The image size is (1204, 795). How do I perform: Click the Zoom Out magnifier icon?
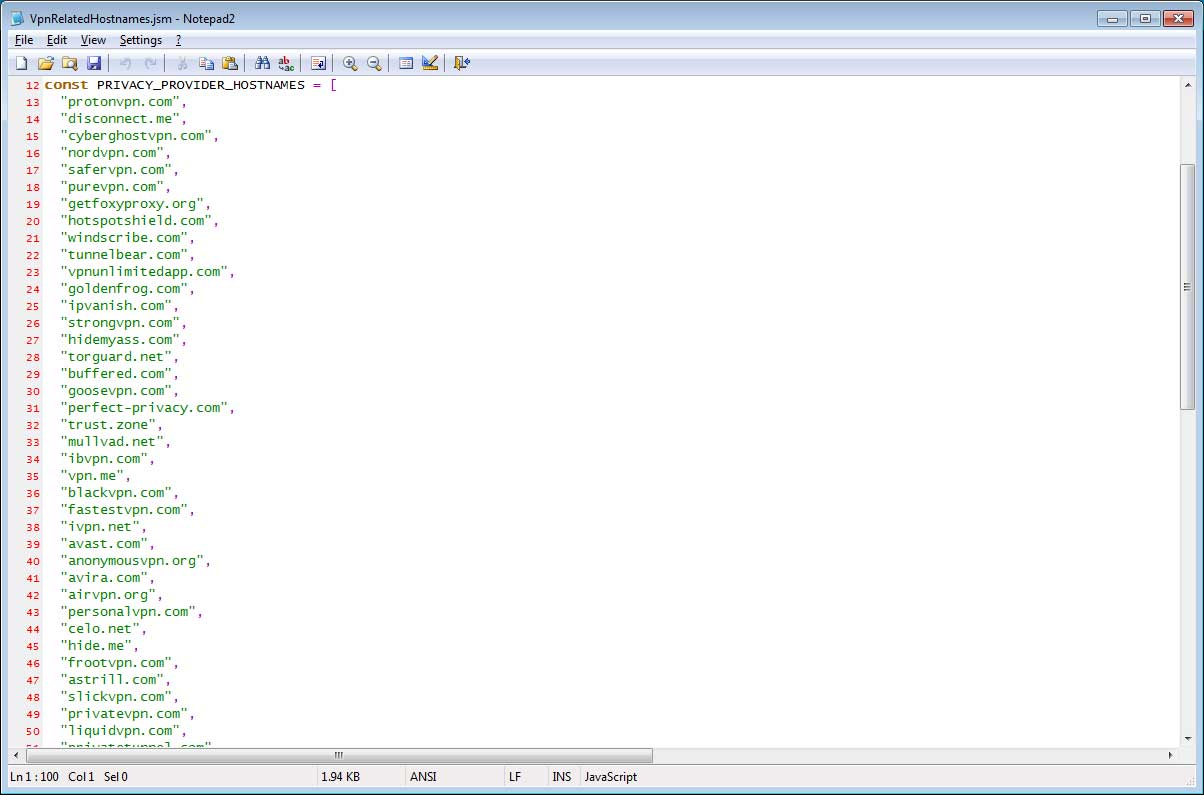[x=374, y=63]
